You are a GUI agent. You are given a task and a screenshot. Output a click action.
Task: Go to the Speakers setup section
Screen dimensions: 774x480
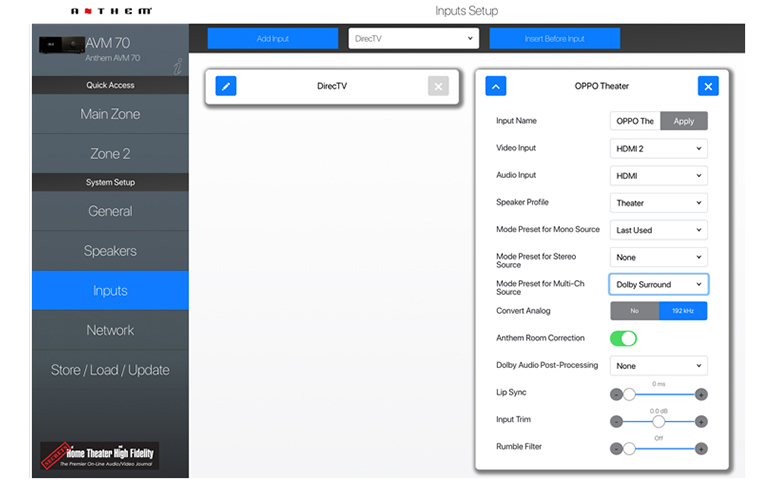pyautogui.click(x=110, y=251)
